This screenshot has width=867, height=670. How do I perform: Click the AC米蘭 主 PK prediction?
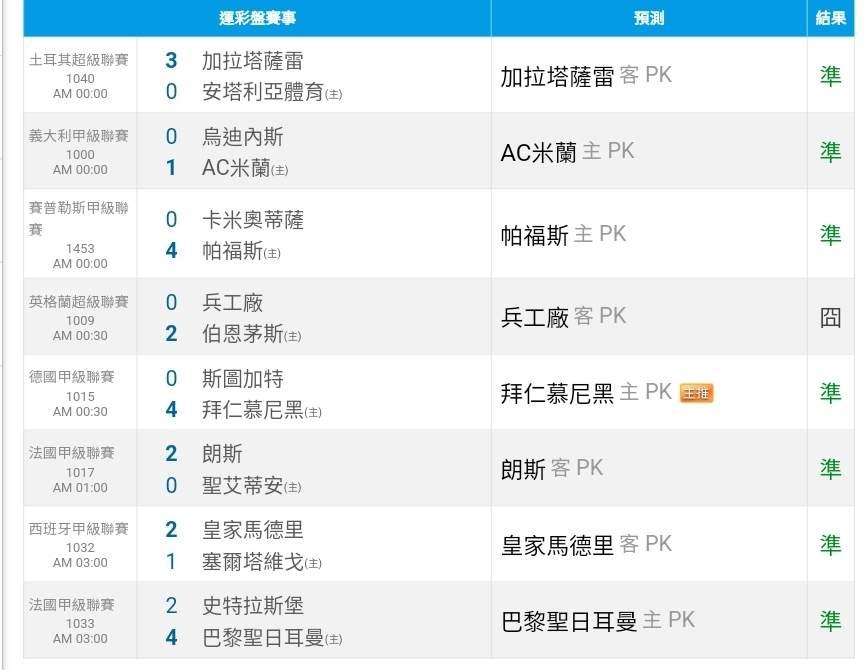point(567,152)
